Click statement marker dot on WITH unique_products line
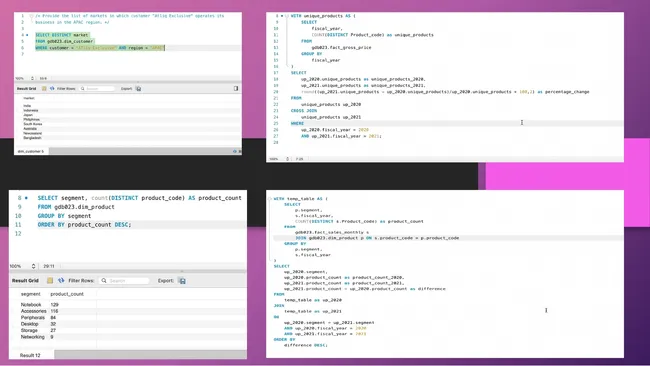The width and height of the screenshot is (650, 366). click(x=282, y=16)
